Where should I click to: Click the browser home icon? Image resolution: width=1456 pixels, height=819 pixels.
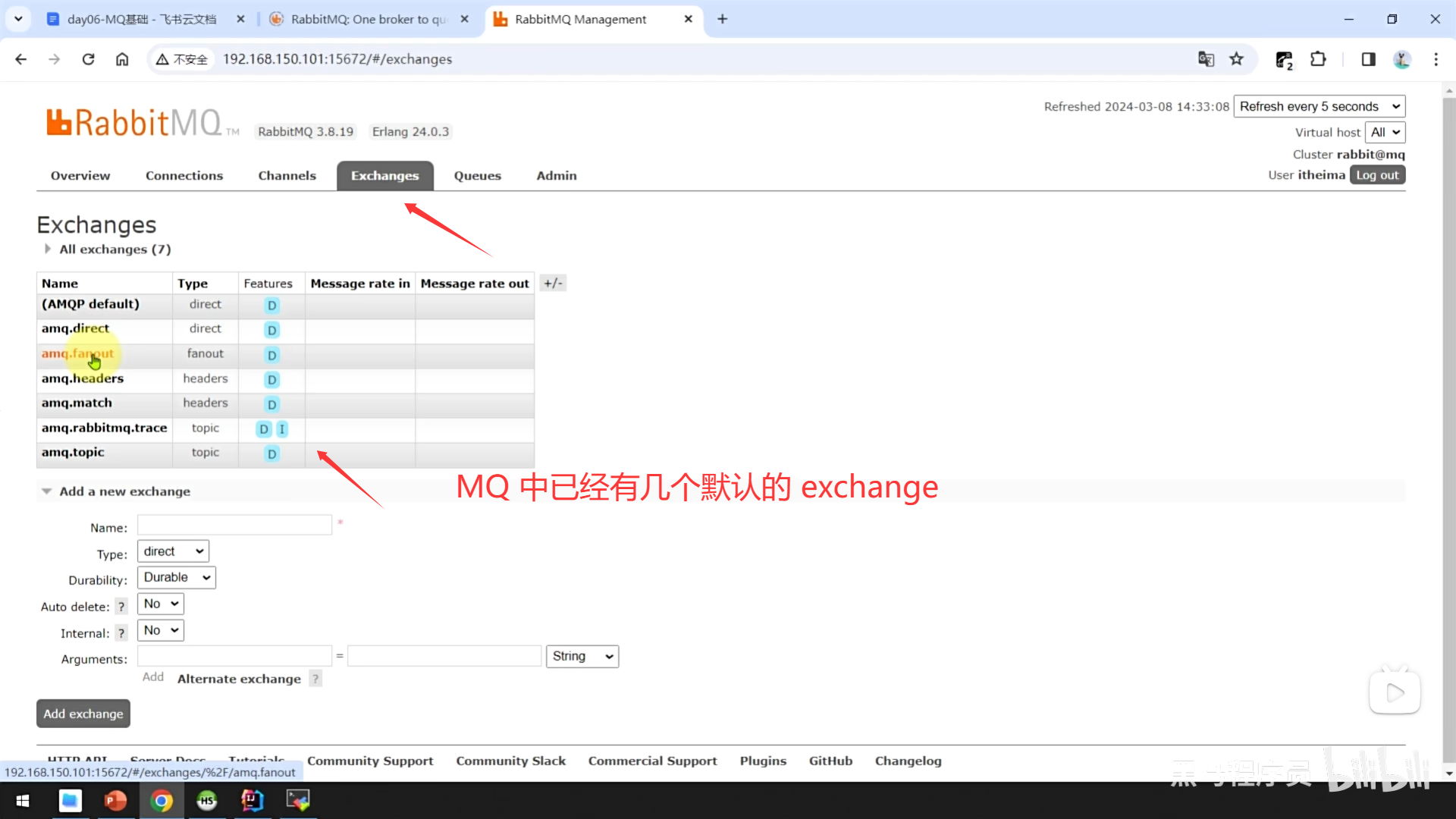tap(122, 59)
